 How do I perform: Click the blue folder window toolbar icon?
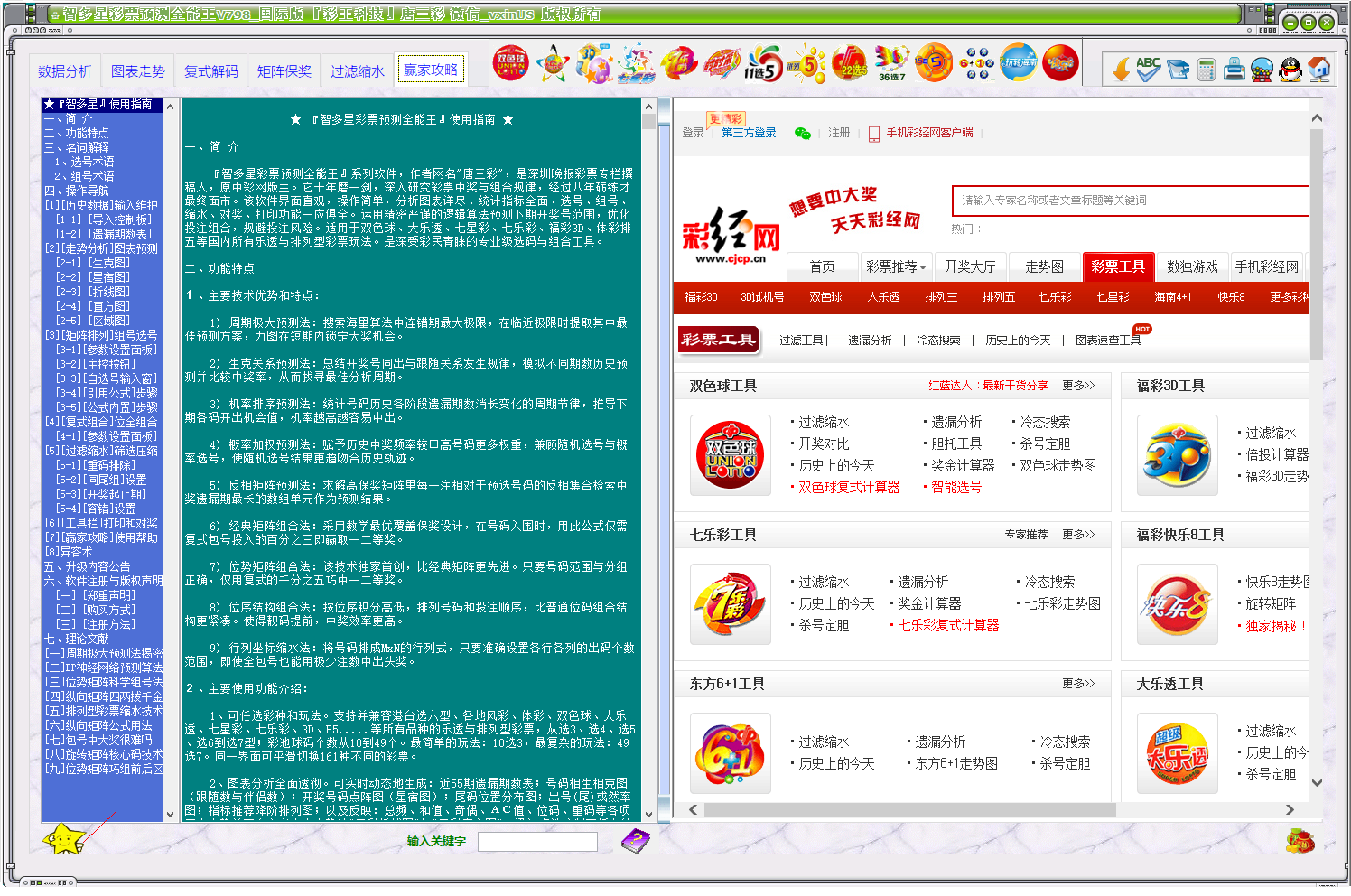point(1178,69)
